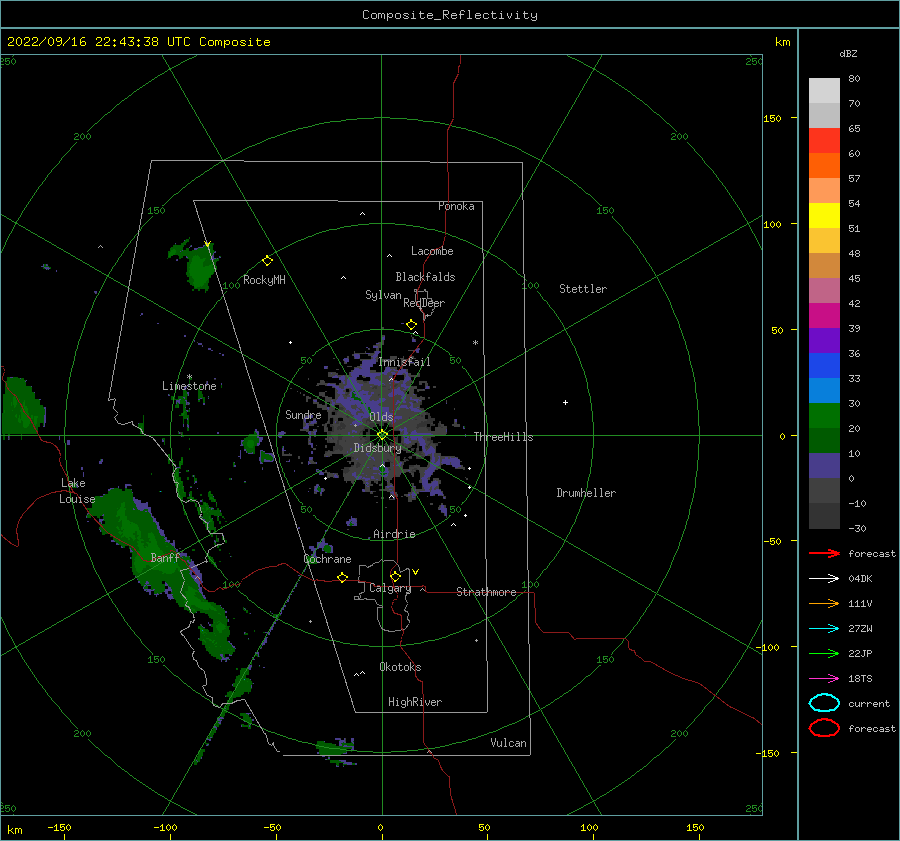Click the Ponoka city label
Screen dimensions: 900x841
pyautogui.click(x=456, y=206)
